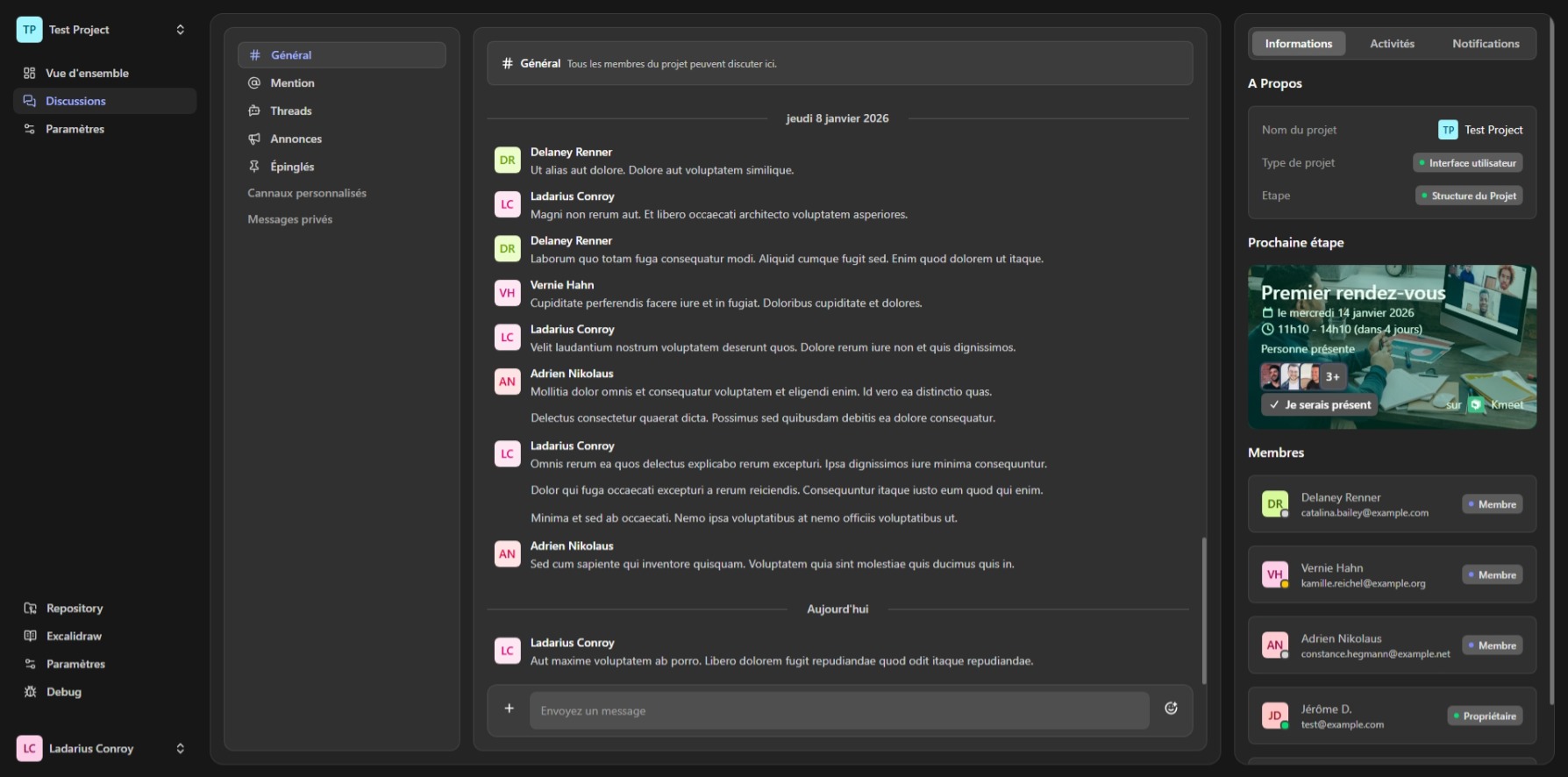Viewport: 1568px width, 777px height.
Task: Switch to the Notifications tab
Action: point(1485,44)
